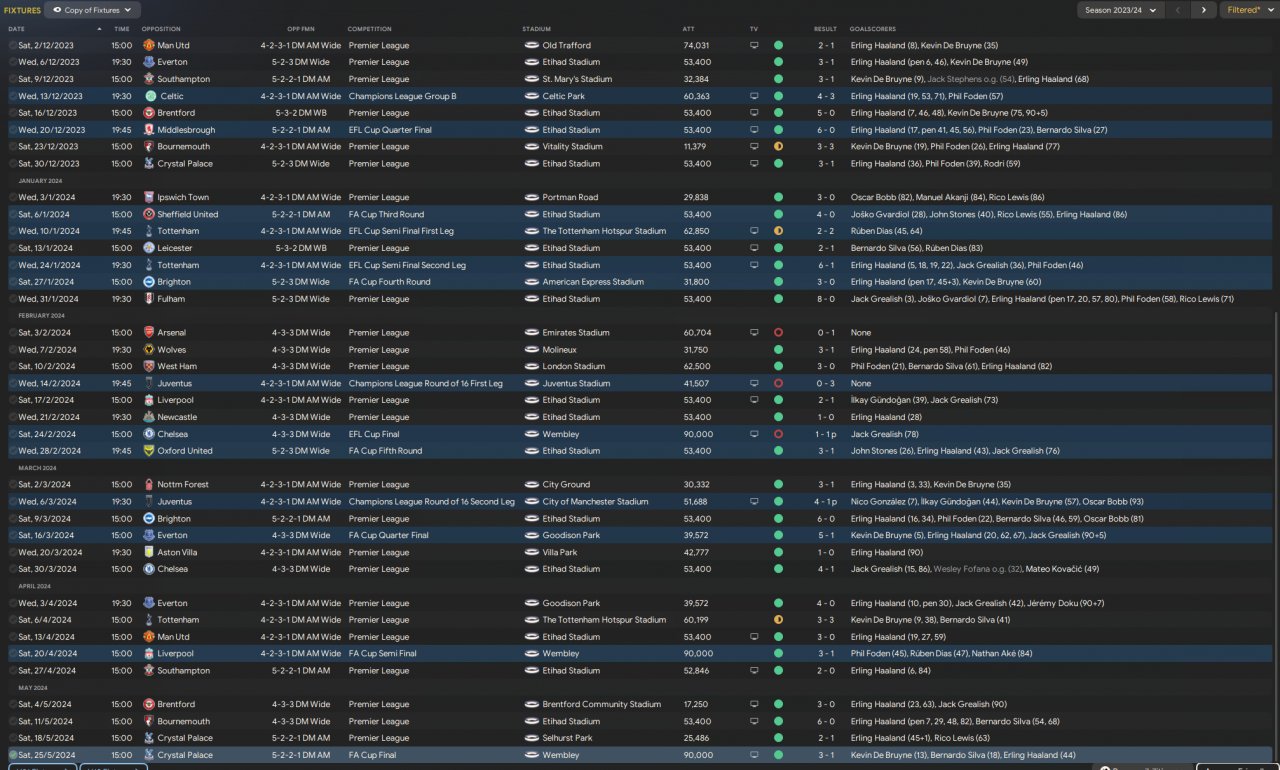Viewport: 1280px width, 770px height.
Task: Click the Oxford United opposition name
Action: pos(185,451)
